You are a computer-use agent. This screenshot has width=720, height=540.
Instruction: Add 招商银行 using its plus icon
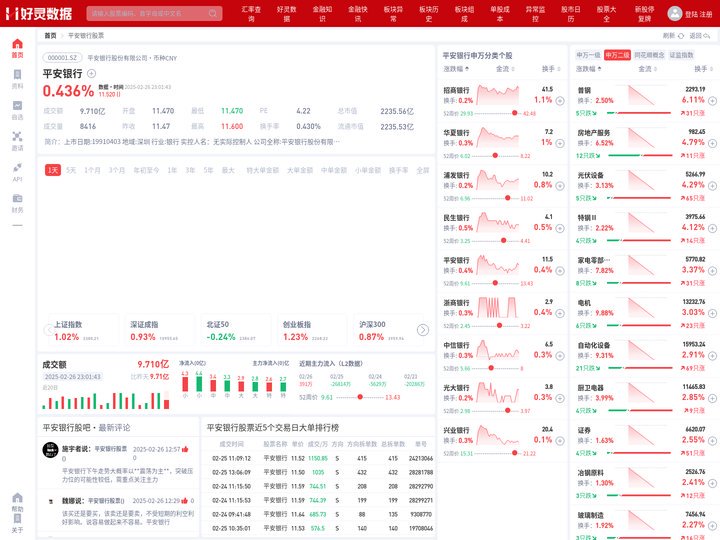tap(560, 101)
